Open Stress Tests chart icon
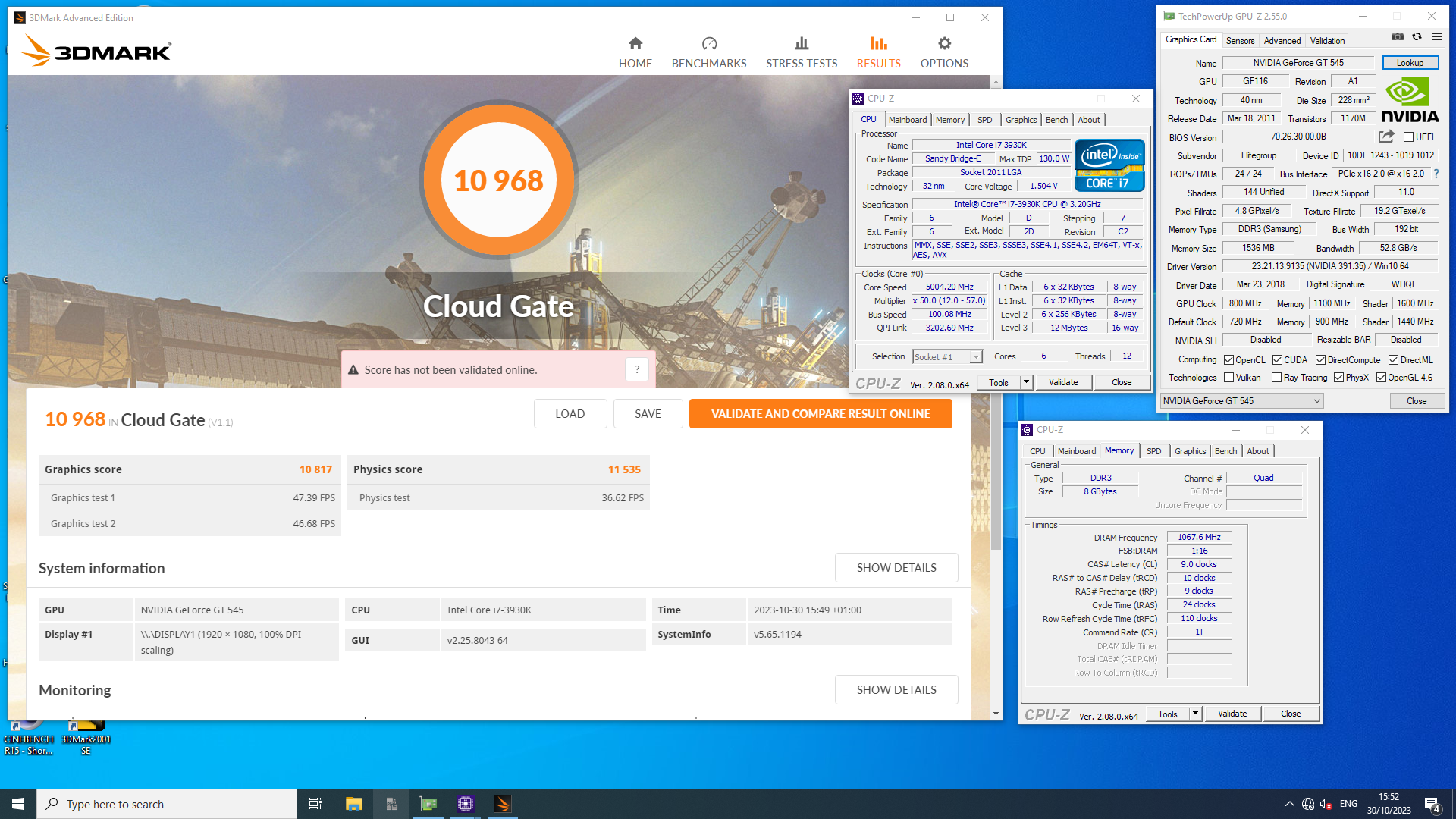The width and height of the screenshot is (1456, 819). (802, 43)
